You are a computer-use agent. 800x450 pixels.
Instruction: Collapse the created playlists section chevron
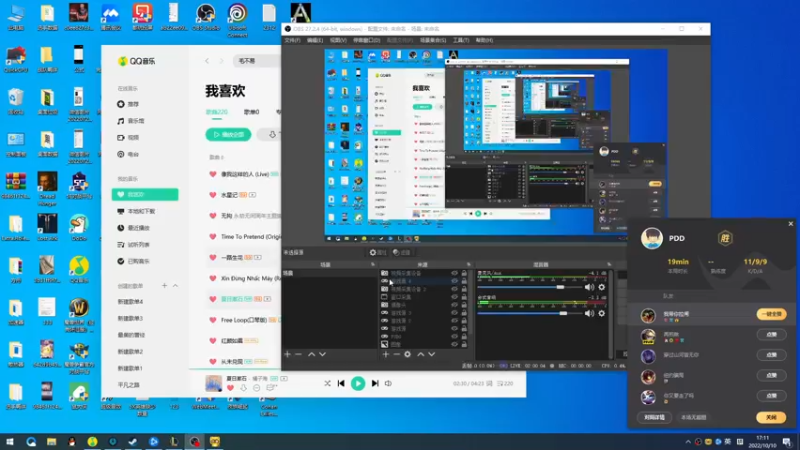coord(176,286)
